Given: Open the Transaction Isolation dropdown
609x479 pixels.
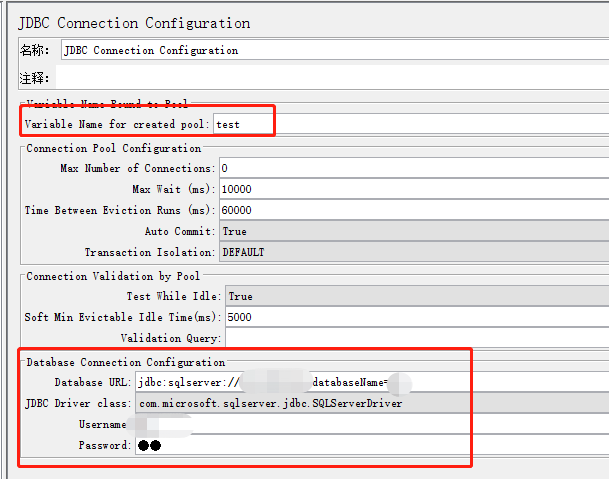Looking at the screenshot, I should click(x=412, y=252).
